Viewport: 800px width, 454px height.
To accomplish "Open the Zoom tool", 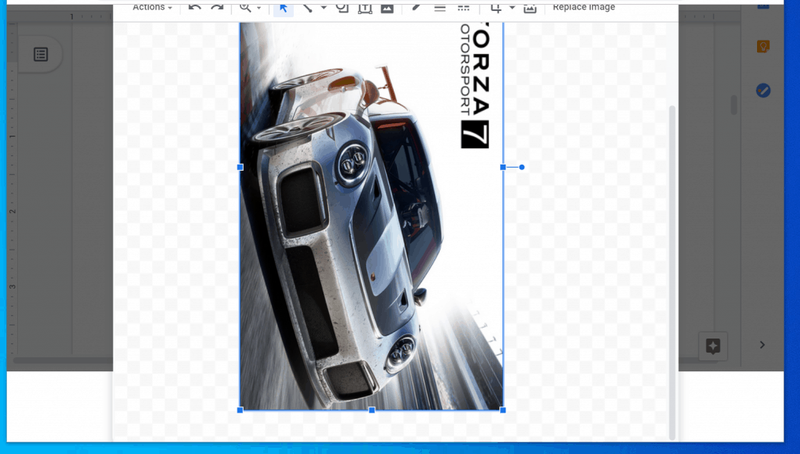I will (245, 7).
